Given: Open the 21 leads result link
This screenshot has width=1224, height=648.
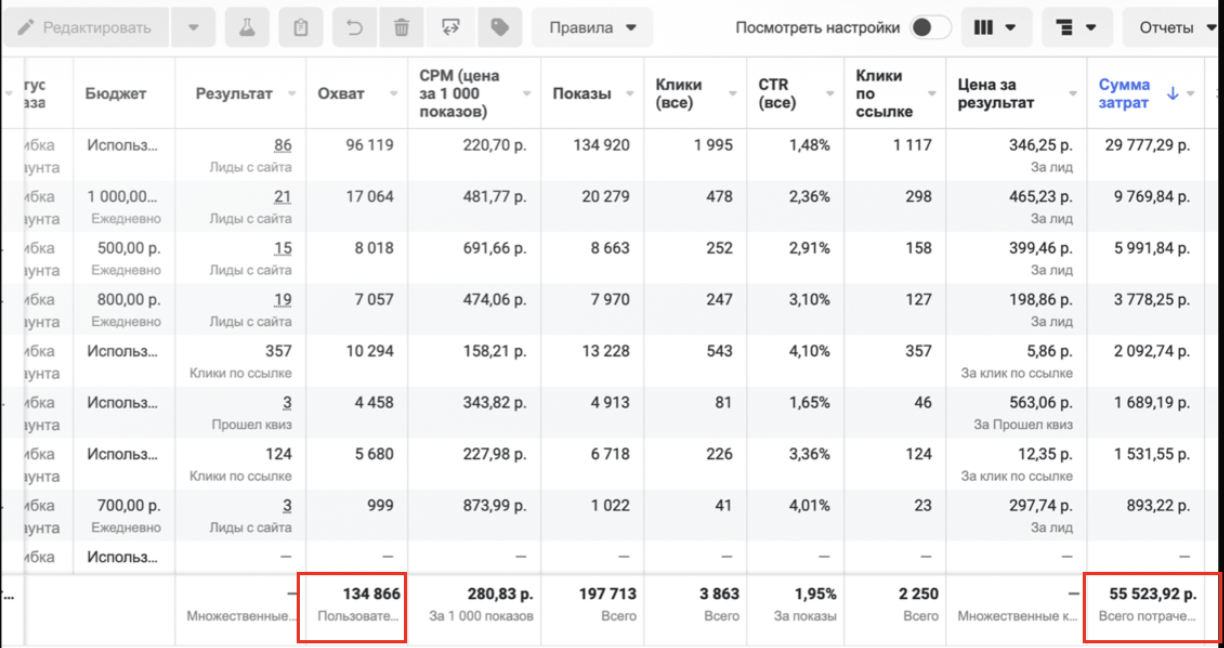Looking at the screenshot, I should [283, 197].
